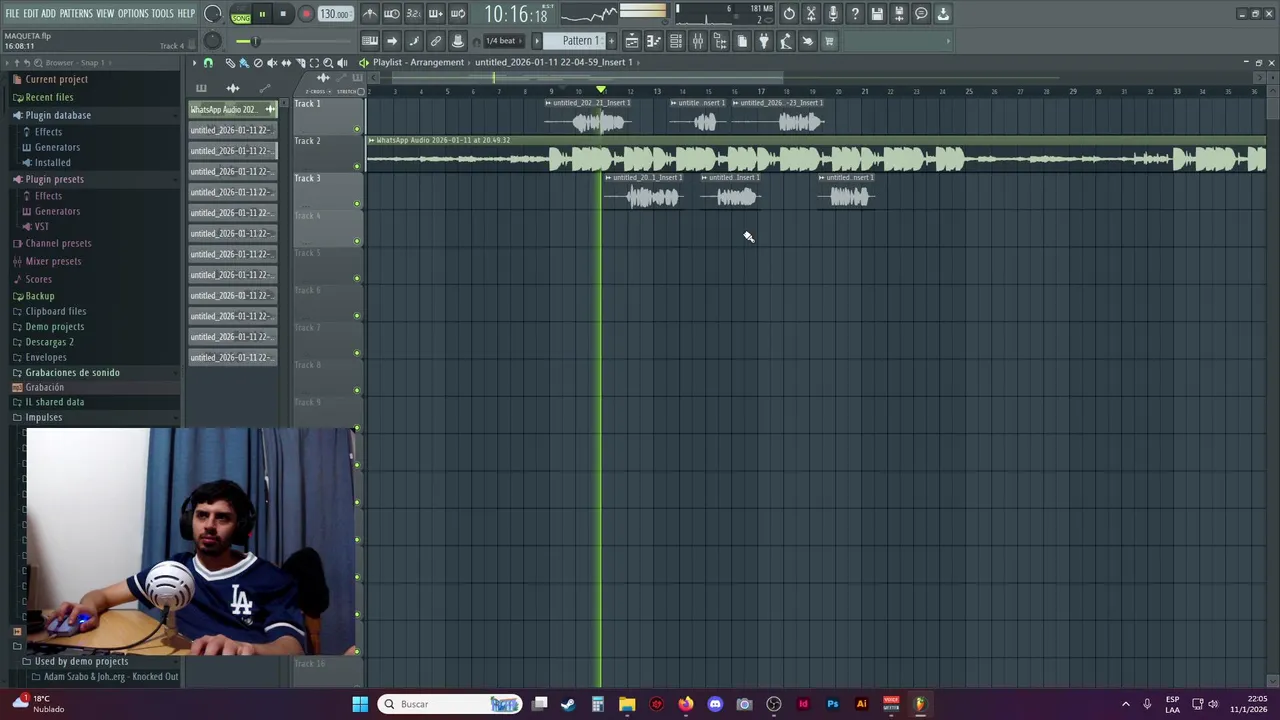The height and width of the screenshot is (720, 1280).
Task: Open the PATTERNS menu
Action: pos(76,14)
